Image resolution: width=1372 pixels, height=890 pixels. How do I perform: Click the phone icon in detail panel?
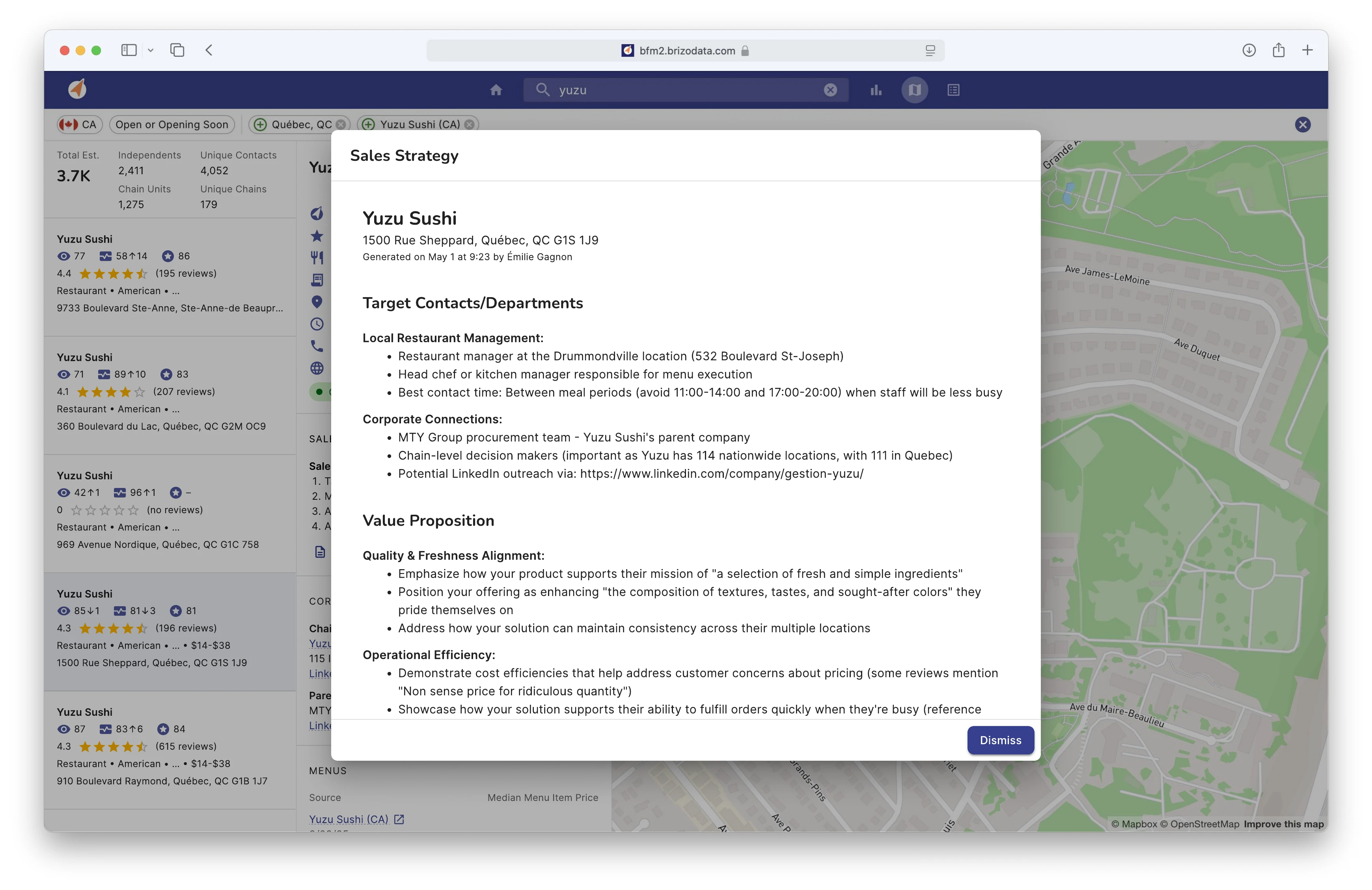[x=317, y=346]
